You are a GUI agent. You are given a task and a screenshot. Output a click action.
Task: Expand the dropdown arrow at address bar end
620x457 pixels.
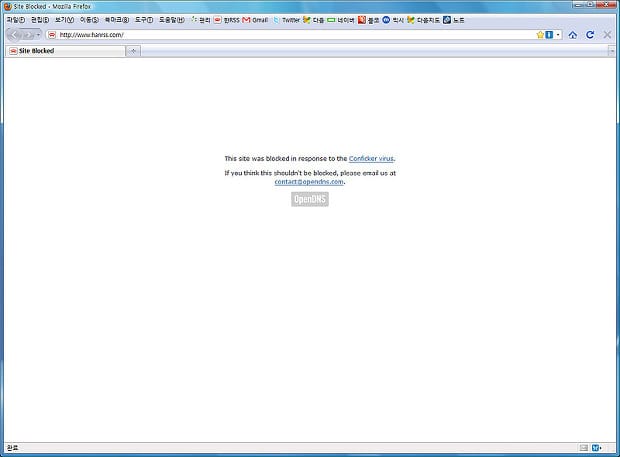(x=558, y=34)
